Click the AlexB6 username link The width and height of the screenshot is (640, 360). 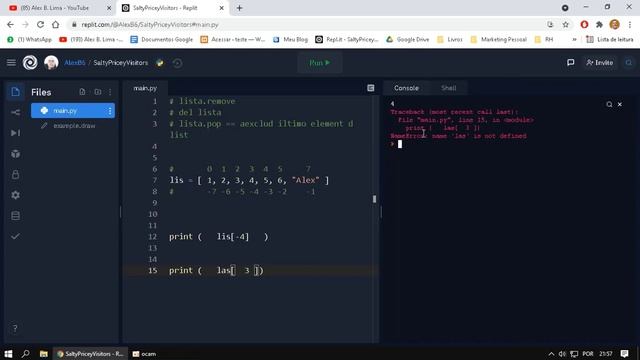75,62
